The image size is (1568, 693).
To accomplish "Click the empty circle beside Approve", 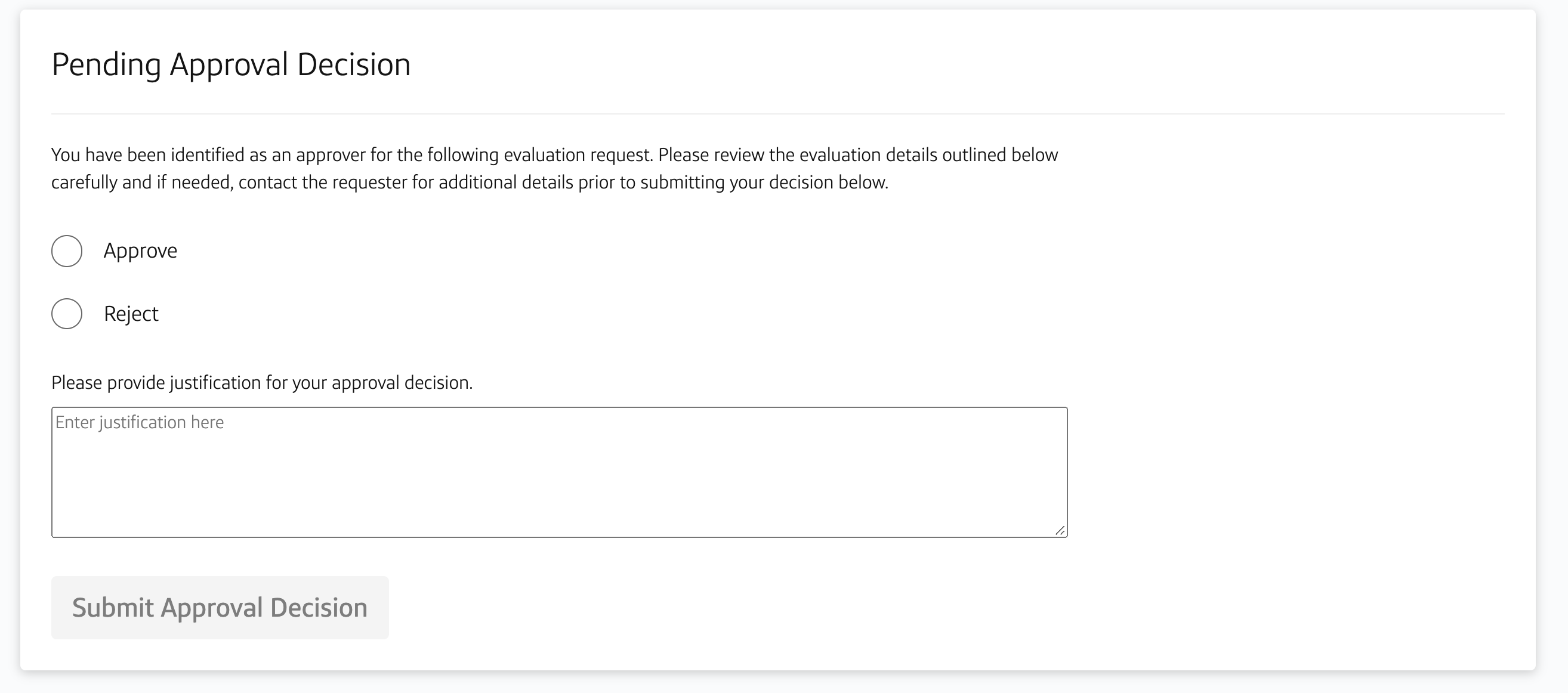I will [x=67, y=250].
